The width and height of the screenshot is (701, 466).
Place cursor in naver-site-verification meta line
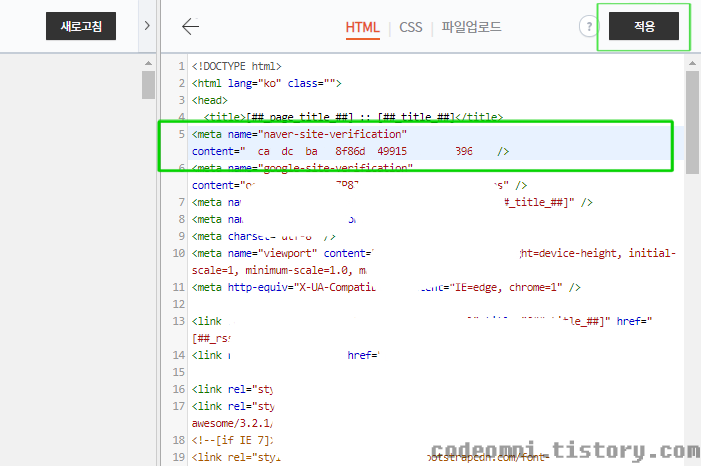pos(299,134)
